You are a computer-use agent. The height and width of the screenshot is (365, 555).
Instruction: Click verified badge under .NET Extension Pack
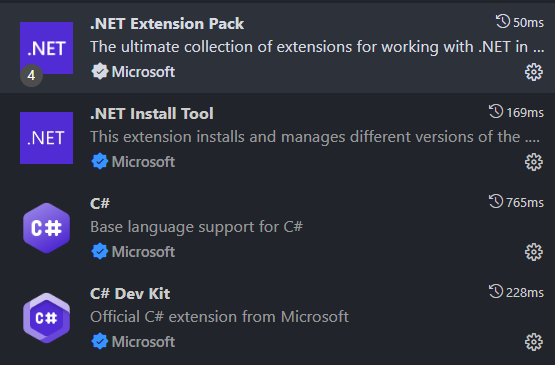(x=99, y=72)
